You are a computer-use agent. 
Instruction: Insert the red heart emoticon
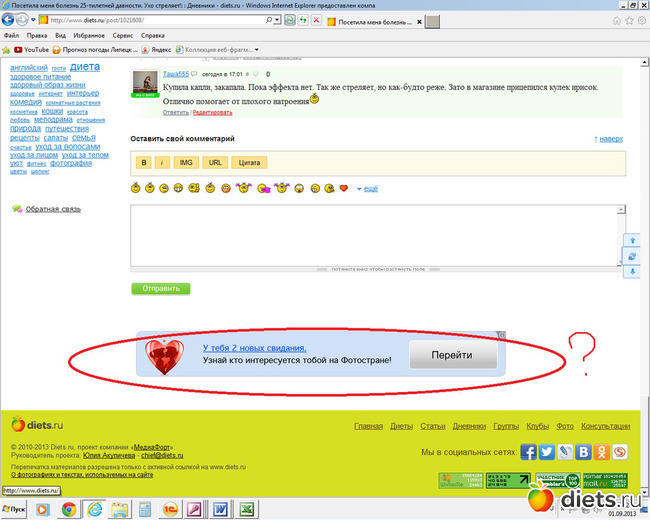click(x=343, y=188)
